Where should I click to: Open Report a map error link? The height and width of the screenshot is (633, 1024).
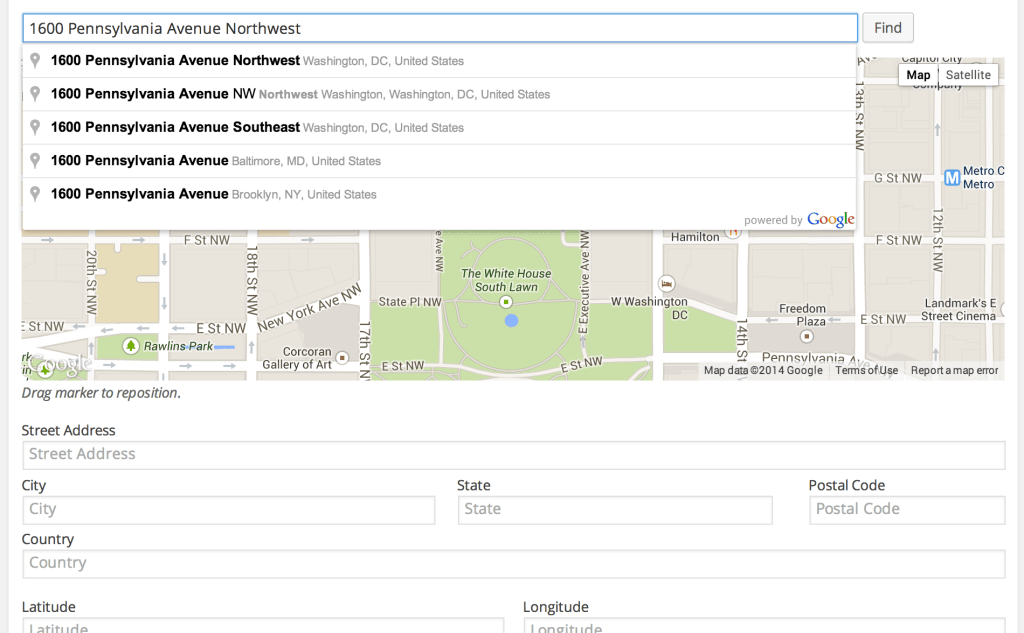(x=954, y=370)
